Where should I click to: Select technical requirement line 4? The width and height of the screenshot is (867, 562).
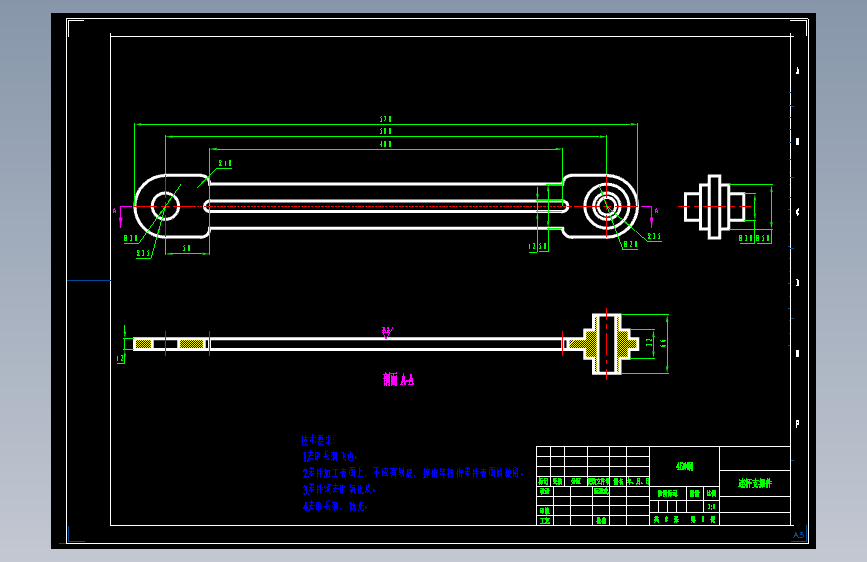coord(335,506)
